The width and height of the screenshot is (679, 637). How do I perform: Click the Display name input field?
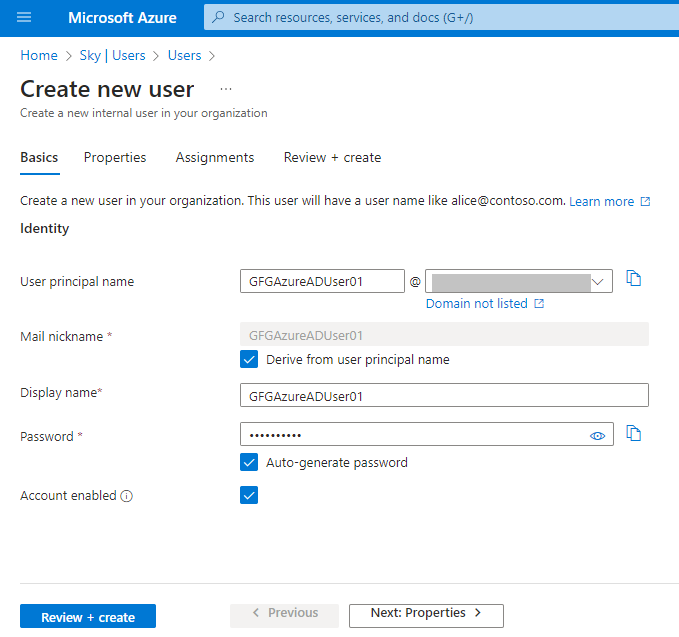coord(444,395)
